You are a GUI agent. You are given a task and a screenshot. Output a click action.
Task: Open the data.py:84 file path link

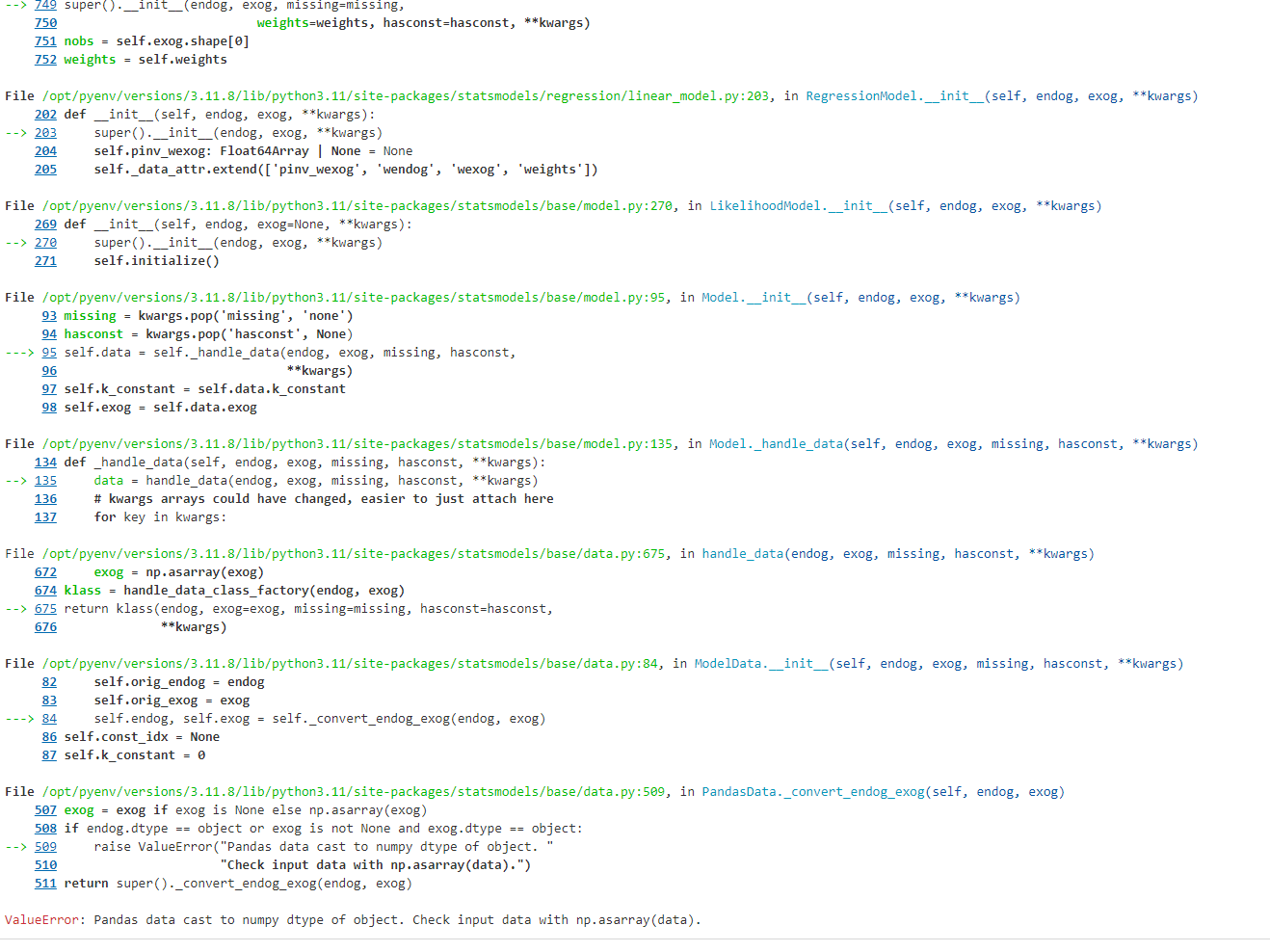pyautogui.click(x=350, y=664)
